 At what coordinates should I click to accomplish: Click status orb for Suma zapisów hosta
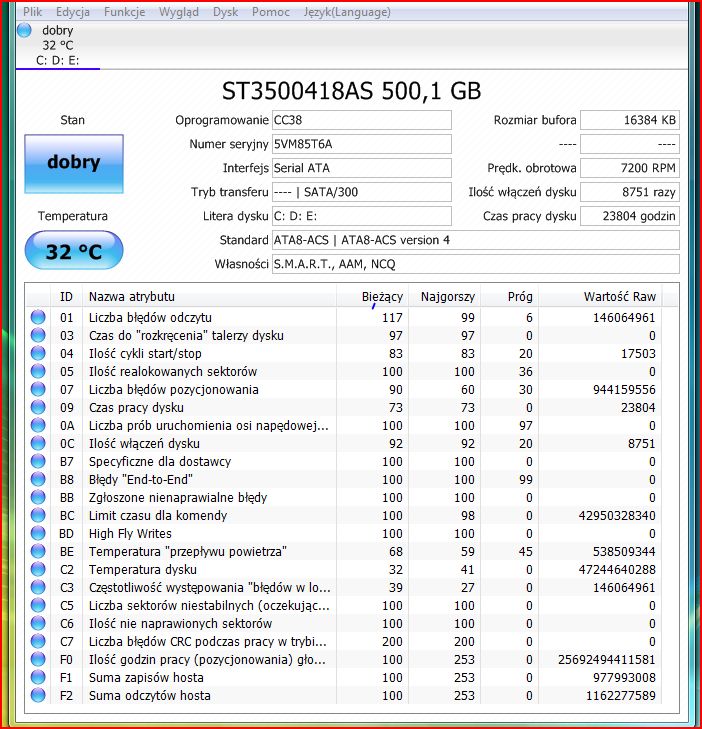click(x=38, y=677)
